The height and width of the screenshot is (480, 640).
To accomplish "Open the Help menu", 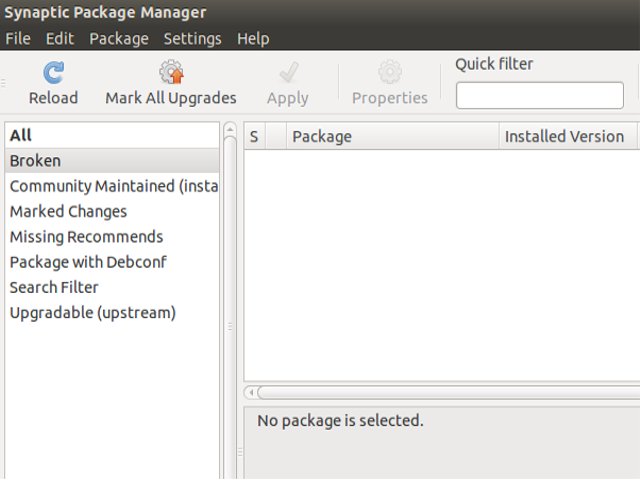I will 253,39.
